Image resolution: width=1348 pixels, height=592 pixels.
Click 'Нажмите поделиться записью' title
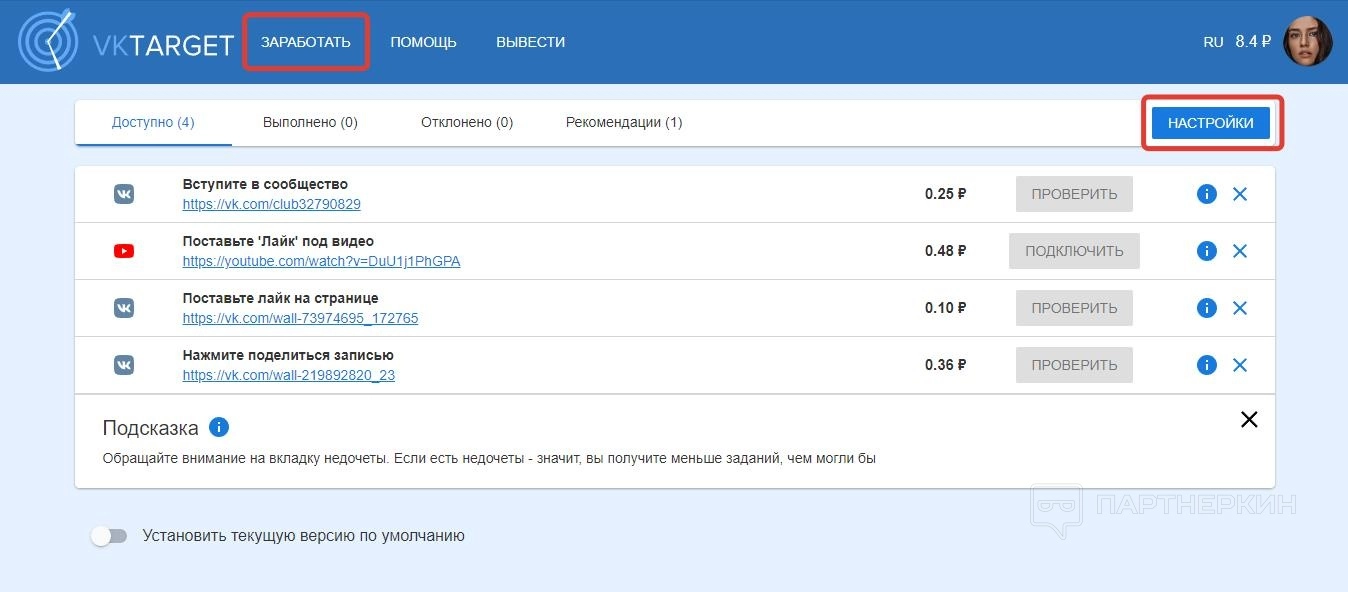click(x=288, y=355)
